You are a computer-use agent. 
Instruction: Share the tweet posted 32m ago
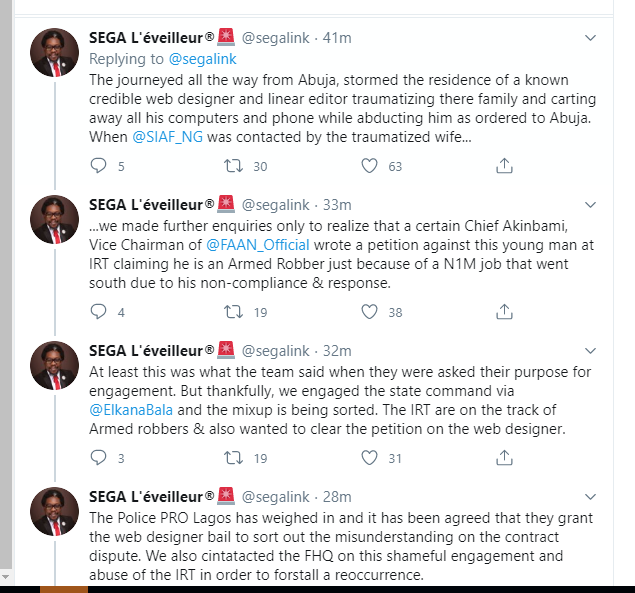pyautogui.click(x=504, y=458)
